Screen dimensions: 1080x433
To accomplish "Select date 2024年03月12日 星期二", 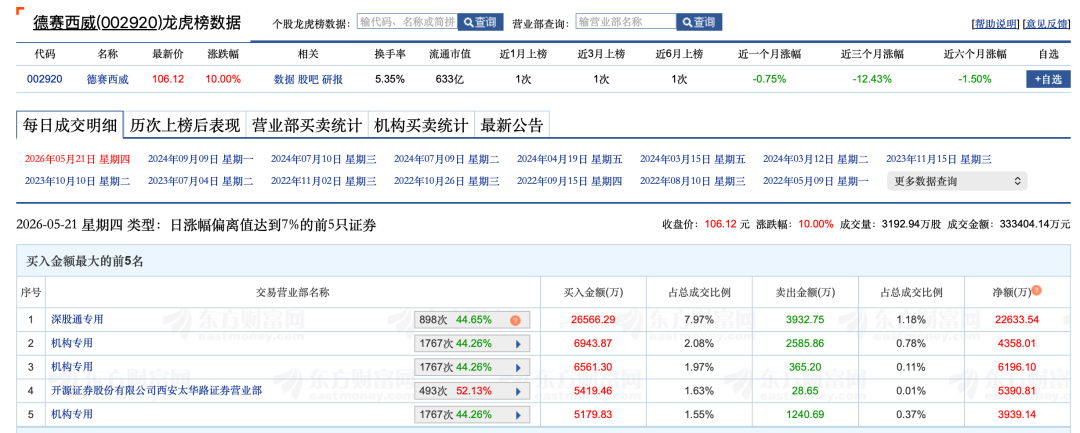I will (x=816, y=159).
